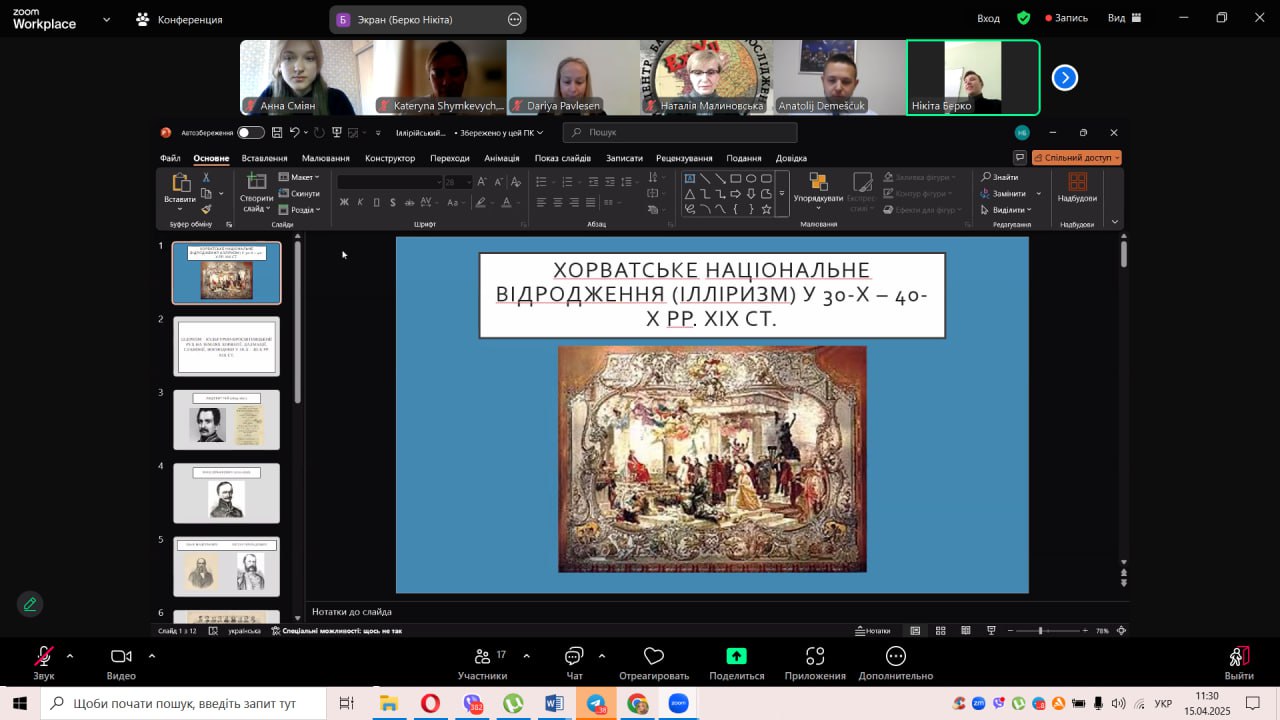Click the Format Painter brush icon

[206, 209]
